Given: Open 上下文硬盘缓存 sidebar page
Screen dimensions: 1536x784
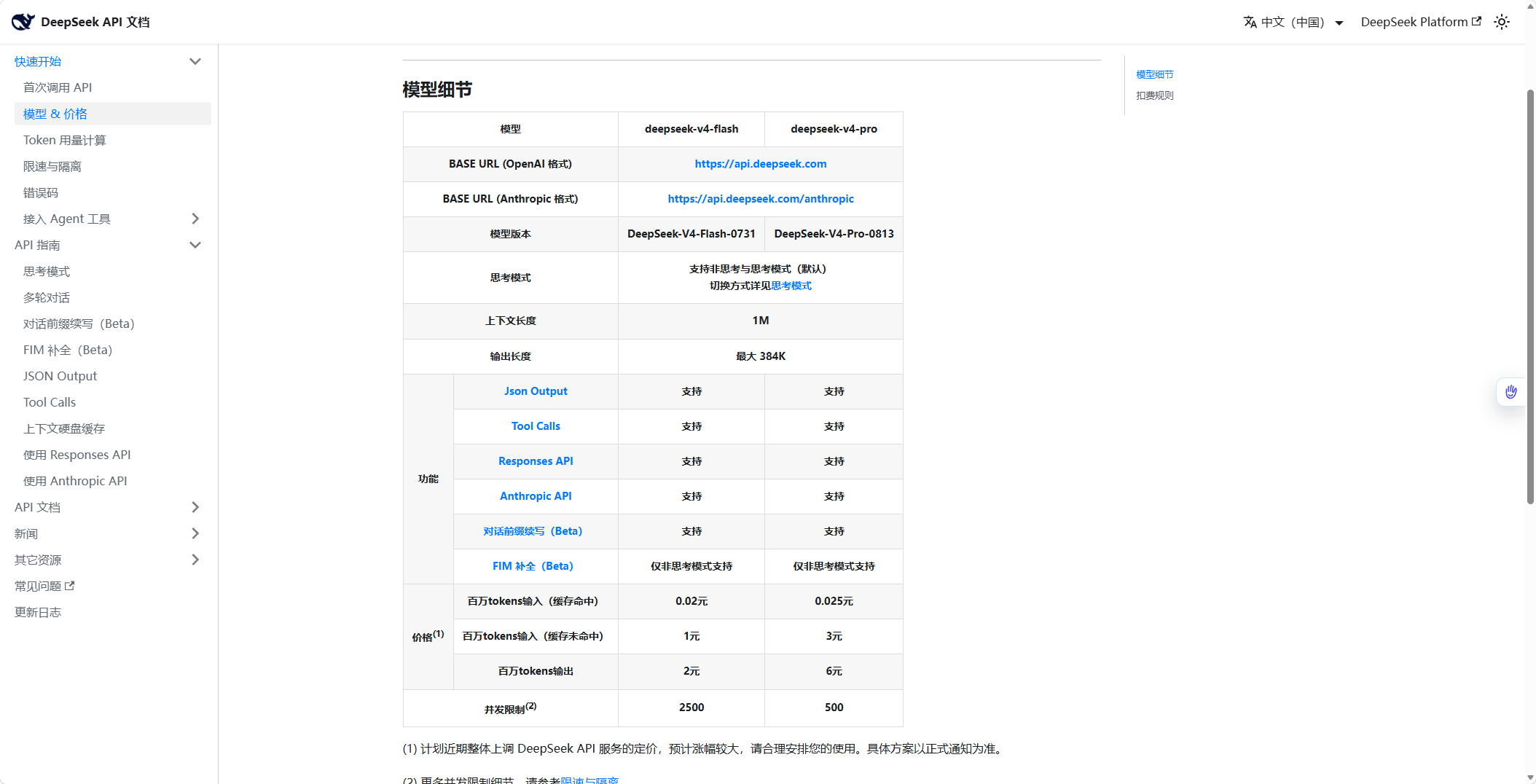Looking at the screenshot, I should 113,428.
